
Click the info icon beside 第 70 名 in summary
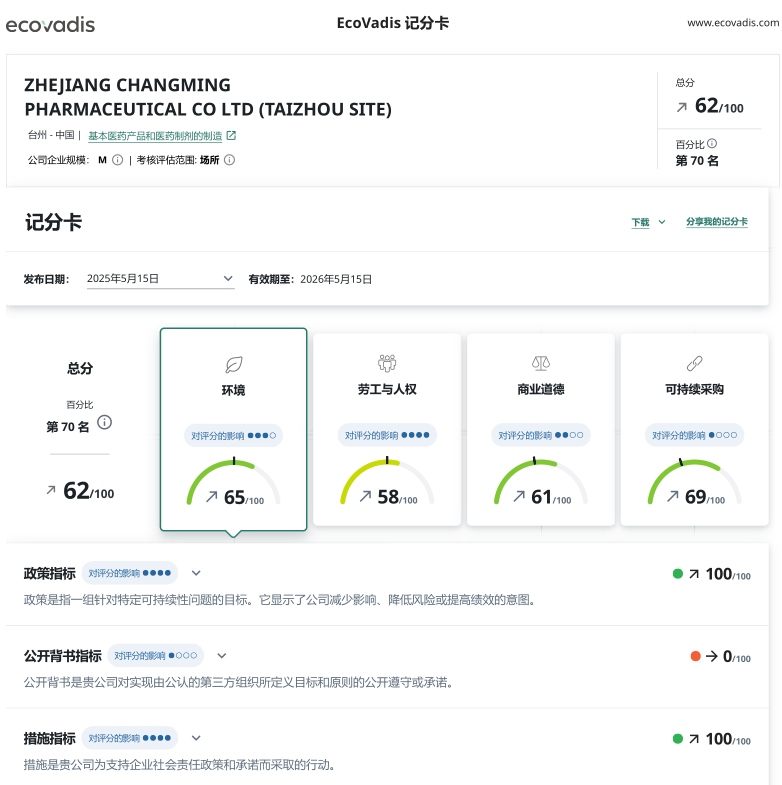(x=104, y=423)
